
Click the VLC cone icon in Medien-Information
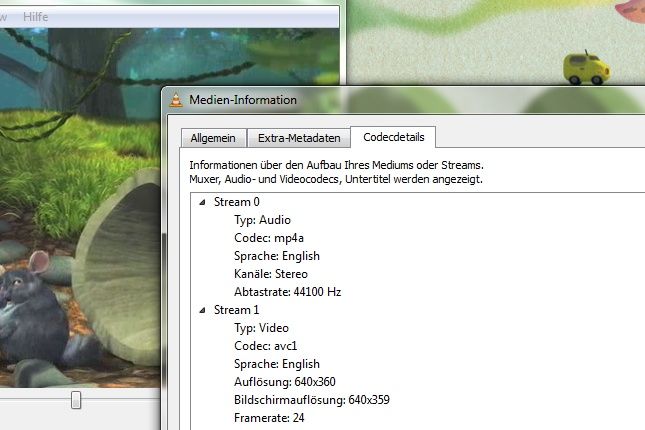click(x=177, y=100)
